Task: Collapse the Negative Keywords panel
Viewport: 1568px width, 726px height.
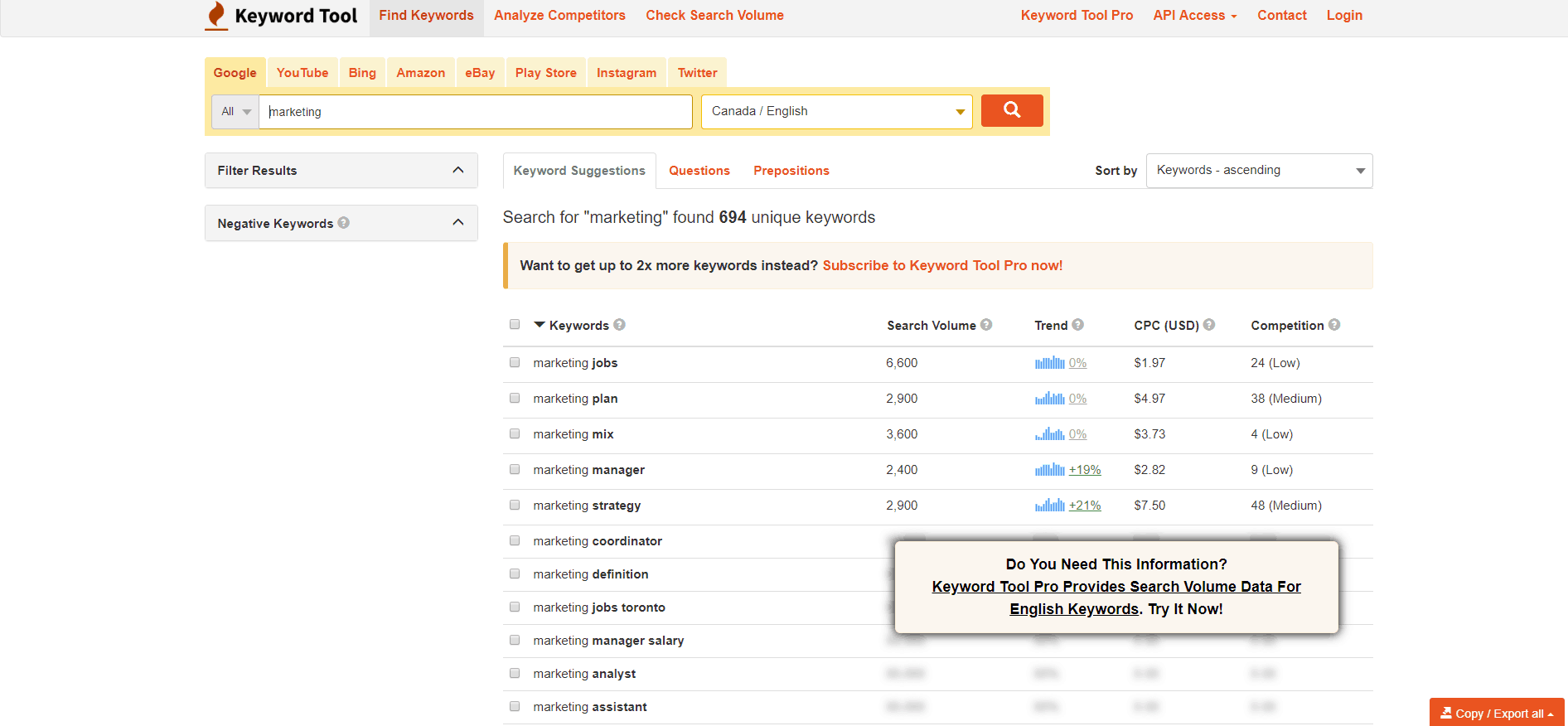Action: pyautogui.click(x=341, y=223)
